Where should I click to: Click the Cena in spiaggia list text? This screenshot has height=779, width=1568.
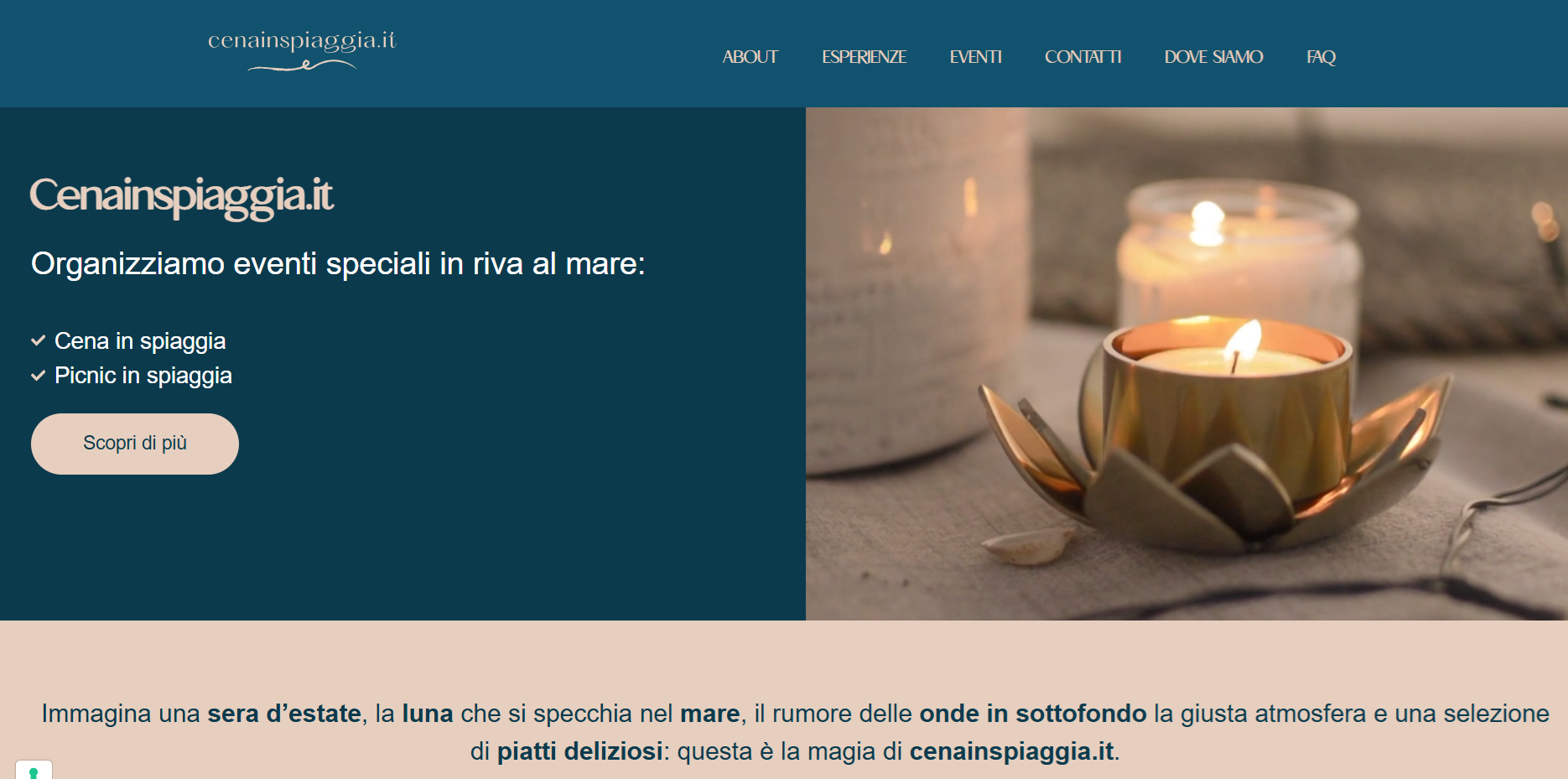[x=140, y=341]
